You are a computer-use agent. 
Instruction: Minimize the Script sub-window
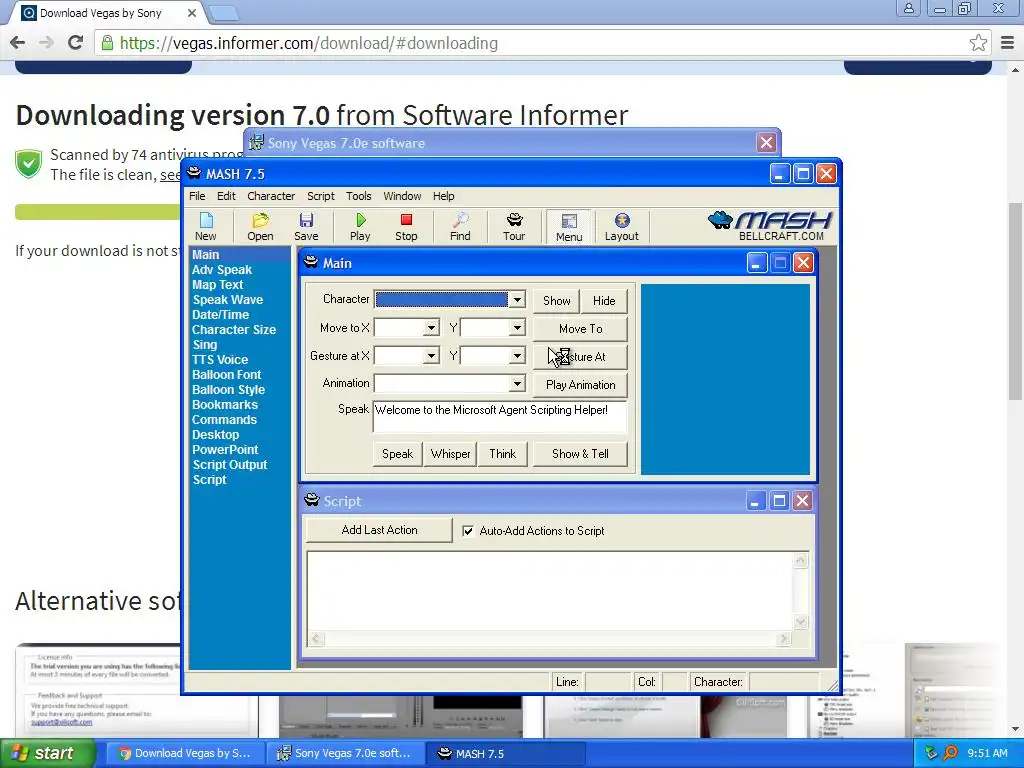pos(755,501)
